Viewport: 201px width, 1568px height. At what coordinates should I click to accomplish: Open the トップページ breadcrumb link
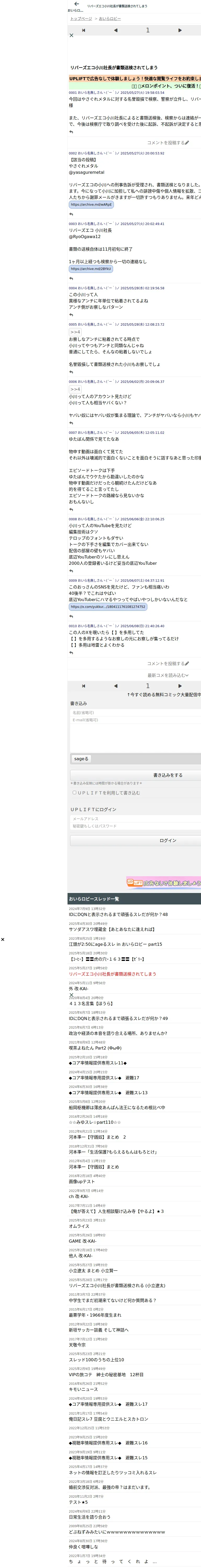81,19
